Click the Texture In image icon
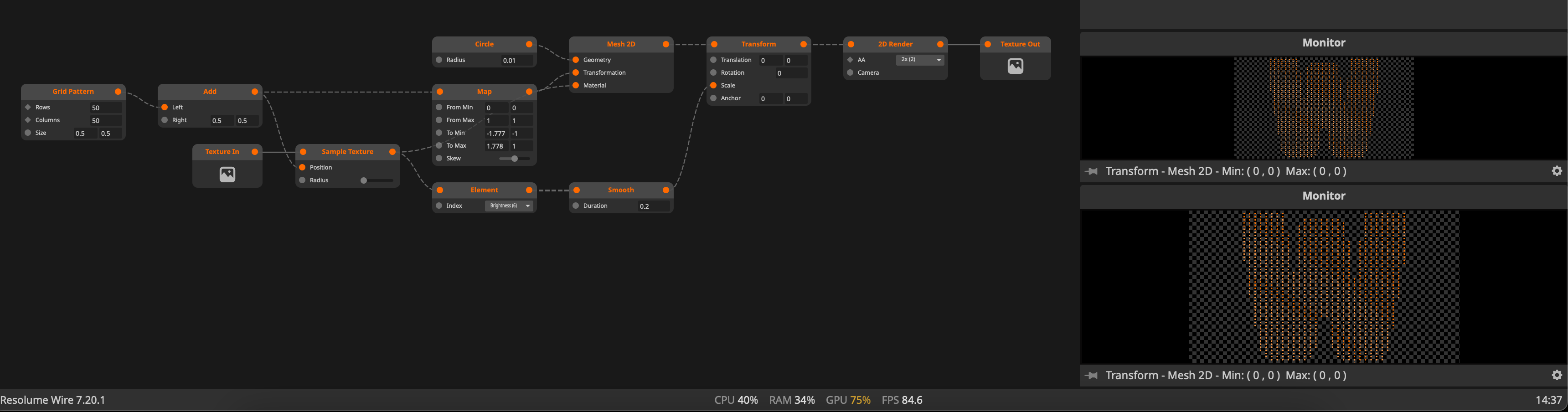The width and height of the screenshot is (1568, 412). pyautogui.click(x=227, y=175)
